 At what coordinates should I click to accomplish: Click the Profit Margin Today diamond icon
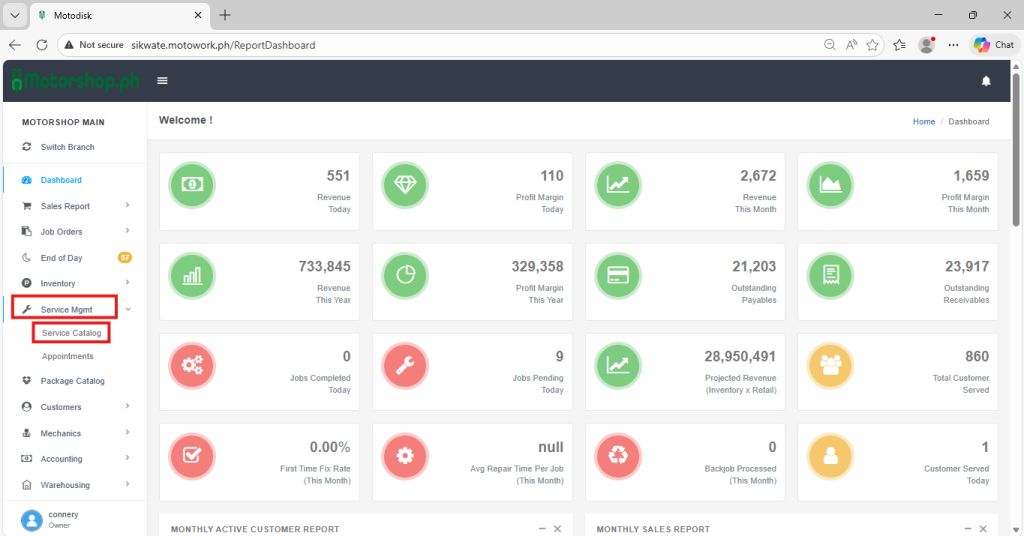(404, 184)
